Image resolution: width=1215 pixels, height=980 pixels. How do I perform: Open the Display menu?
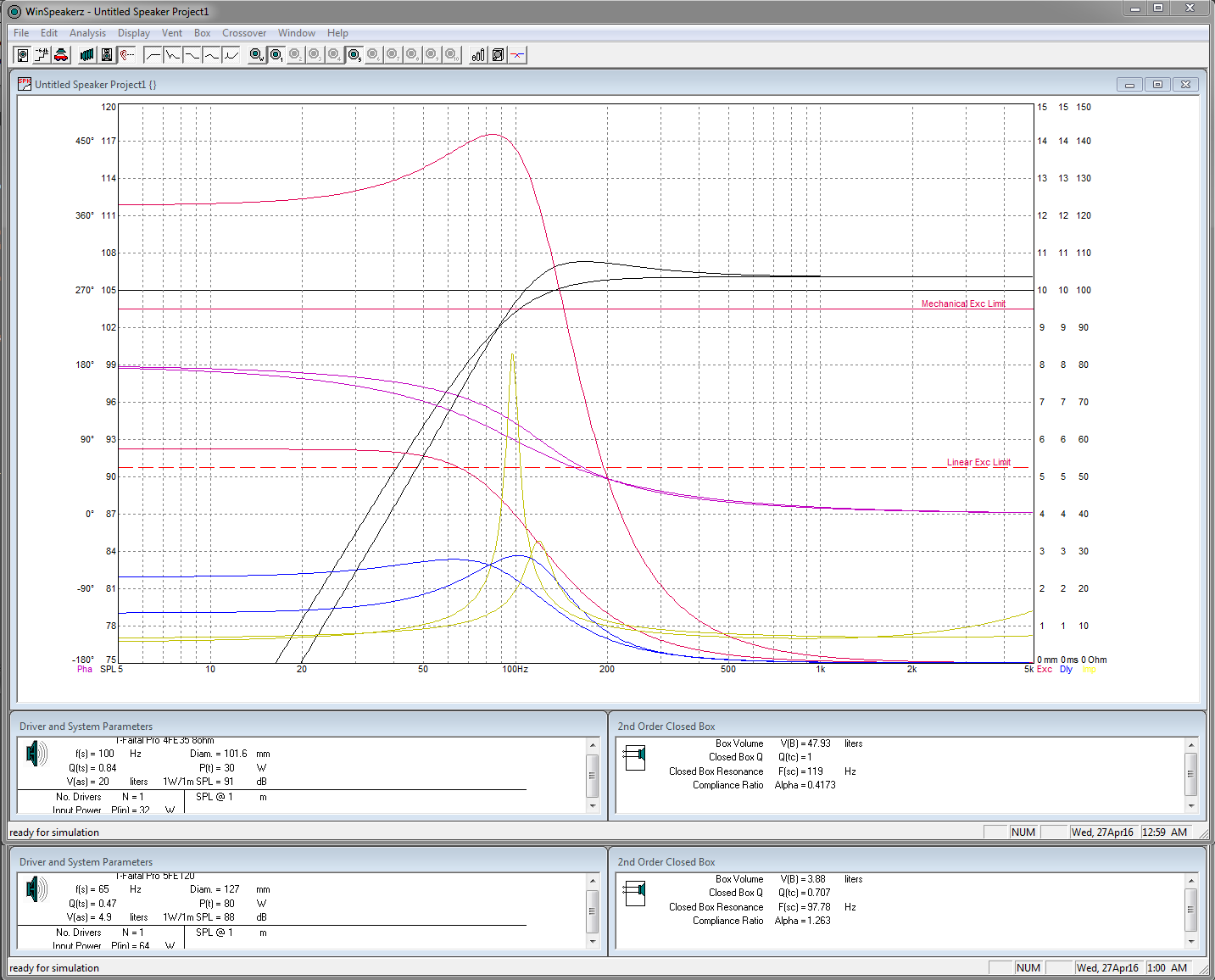[x=134, y=33]
